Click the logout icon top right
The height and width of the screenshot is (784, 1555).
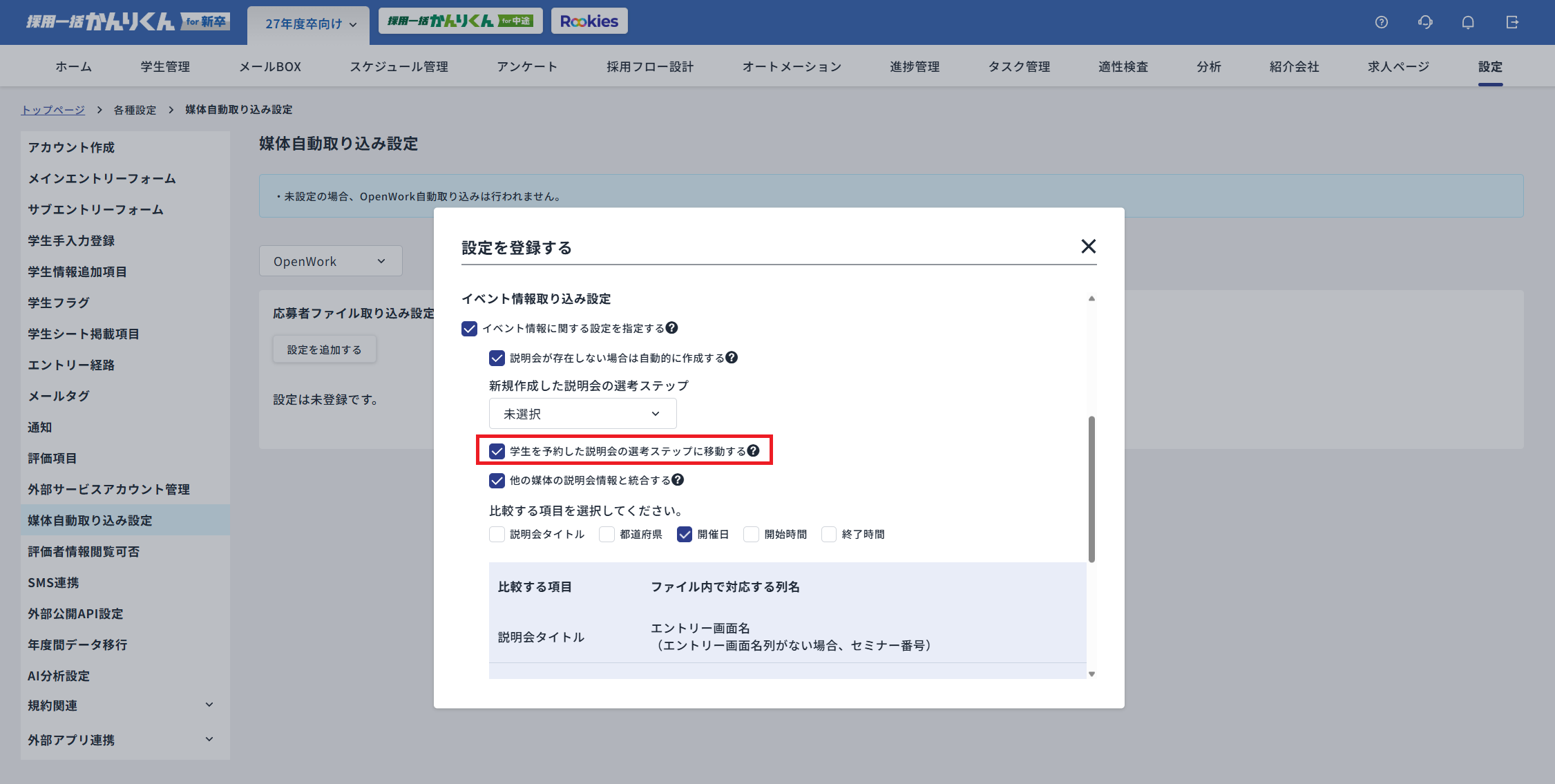(1512, 22)
